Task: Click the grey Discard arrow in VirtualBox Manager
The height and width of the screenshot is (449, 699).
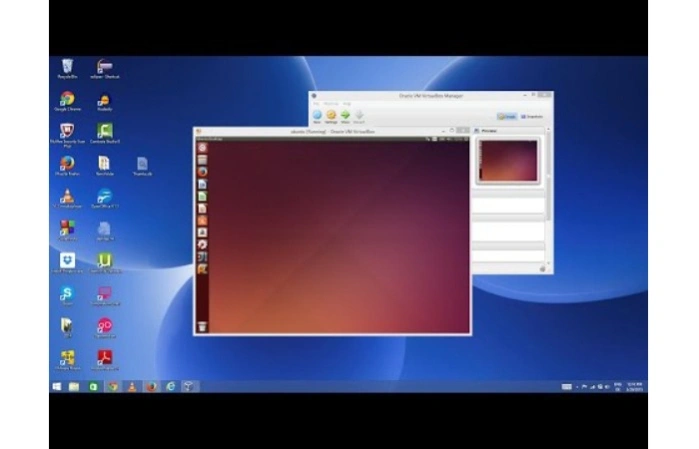Action: click(359, 116)
